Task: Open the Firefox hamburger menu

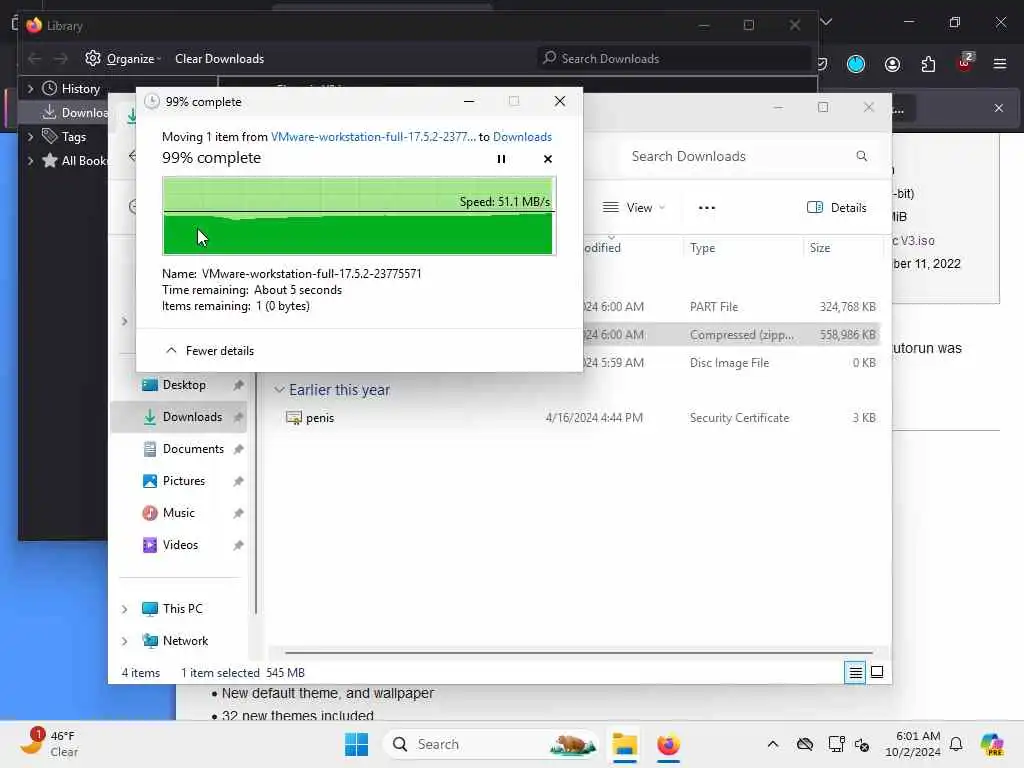Action: [999, 64]
